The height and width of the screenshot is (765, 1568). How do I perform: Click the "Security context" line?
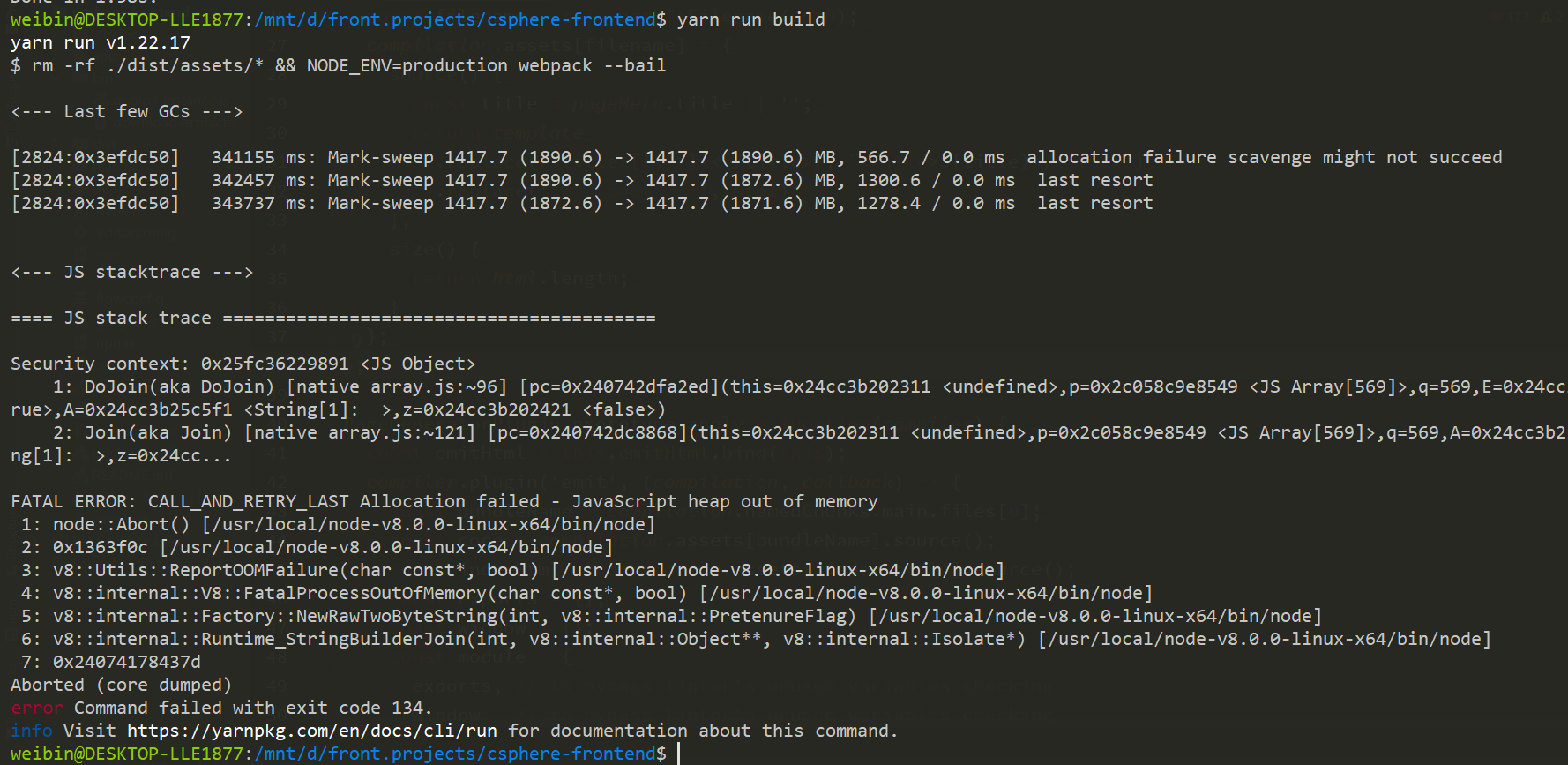[243, 364]
